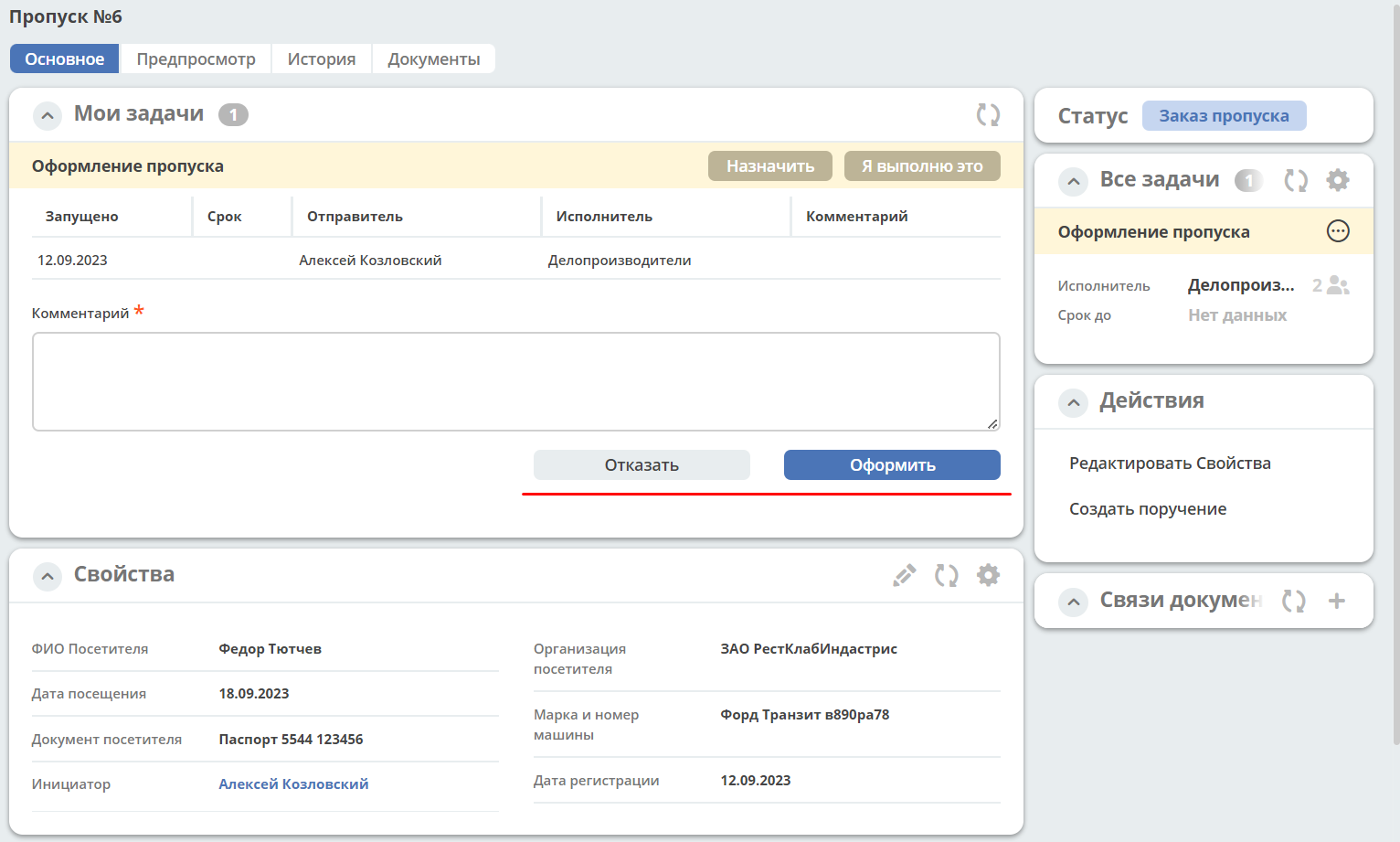The width and height of the screenshot is (1400, 842).
Task: Click the ЗАО РестКлабИндастрис organization value
Action: point(809,649)
